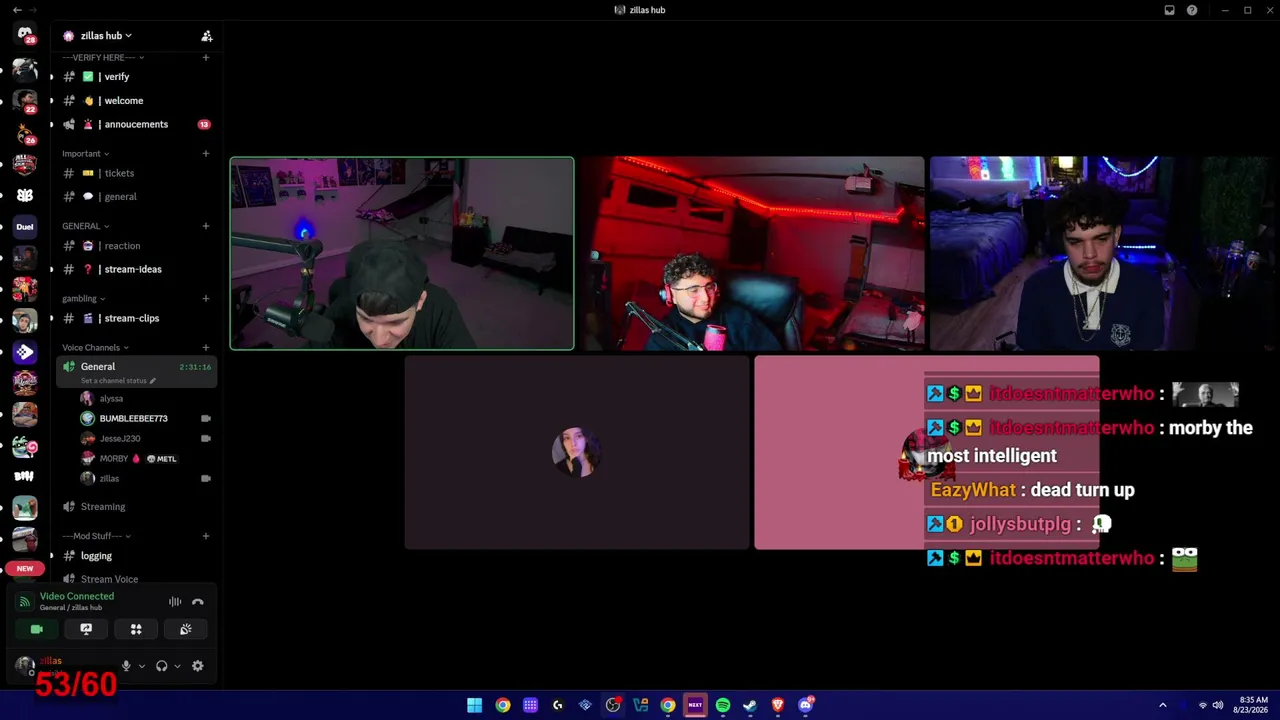Screen dimensions: 1280x720
Task: Add a new voice channel
Action: click(x=206, y=348)
